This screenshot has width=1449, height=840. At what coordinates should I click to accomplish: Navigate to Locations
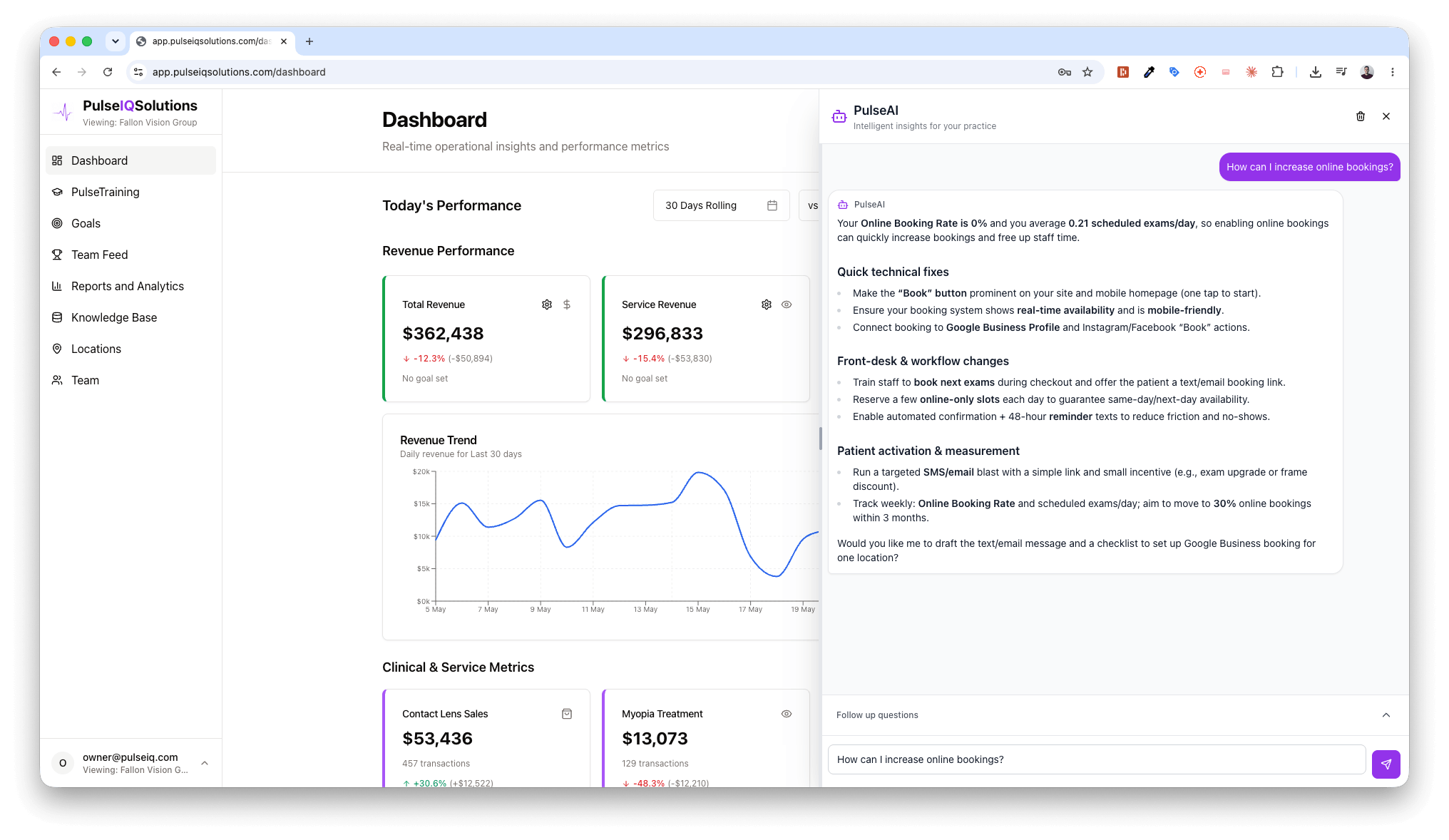pyautogui.click(x=130, y=349)
